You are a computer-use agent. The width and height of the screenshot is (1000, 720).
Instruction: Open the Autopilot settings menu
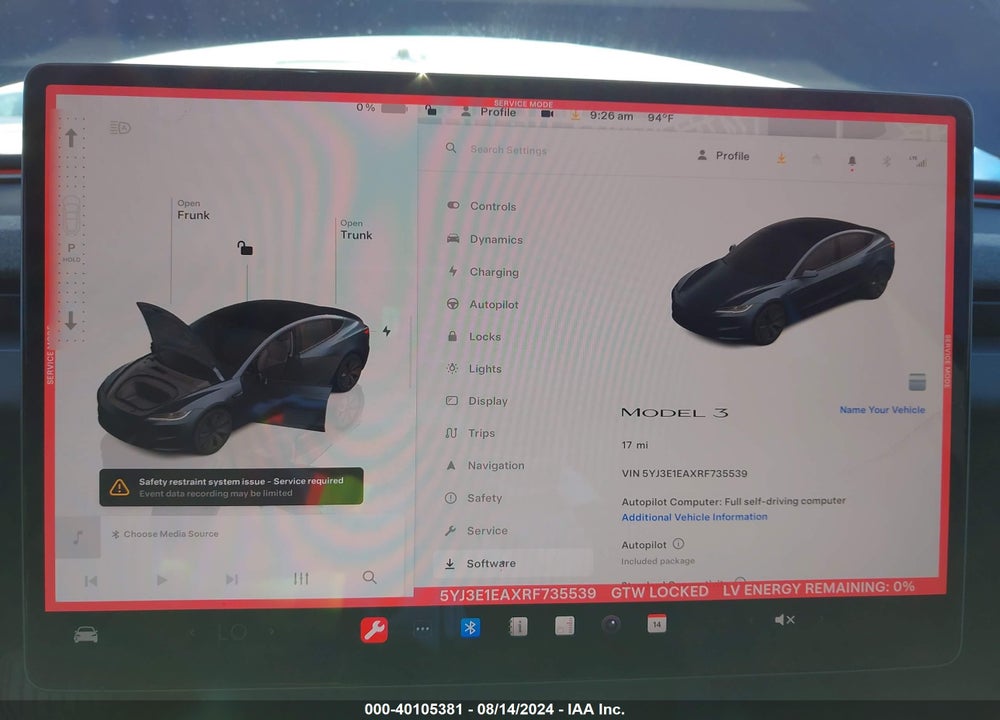(483, 304)
